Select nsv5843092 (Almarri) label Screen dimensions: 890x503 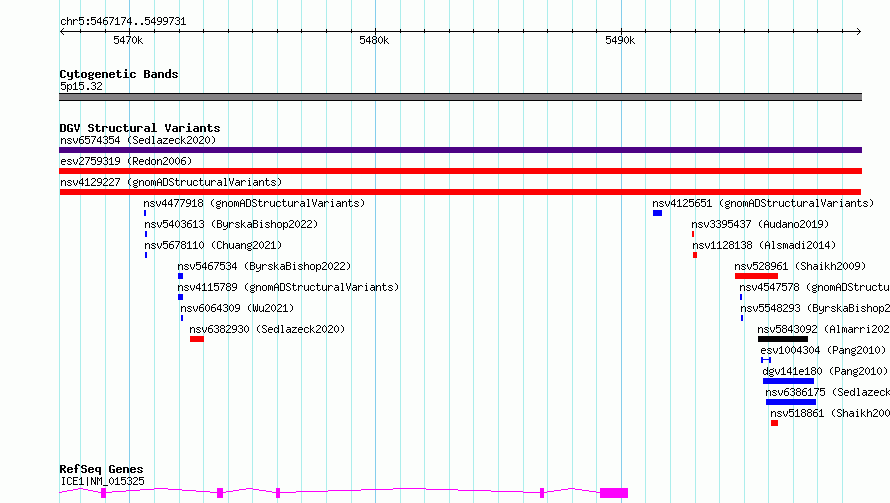click(x=824, y=329)
